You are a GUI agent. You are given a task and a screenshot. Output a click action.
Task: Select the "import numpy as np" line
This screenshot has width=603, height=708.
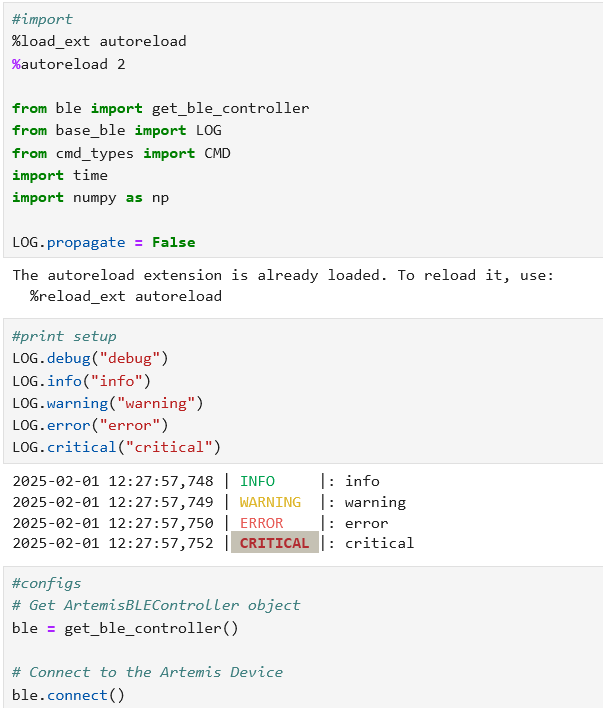tap(90, 197)
